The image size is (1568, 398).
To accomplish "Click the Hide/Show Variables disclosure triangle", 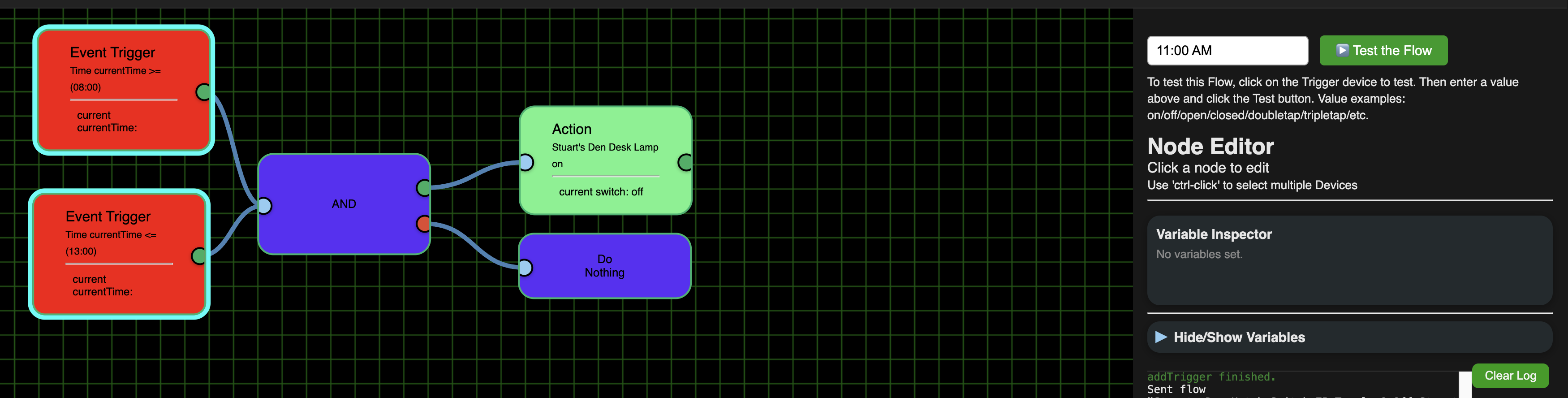I will [1161, 337].
